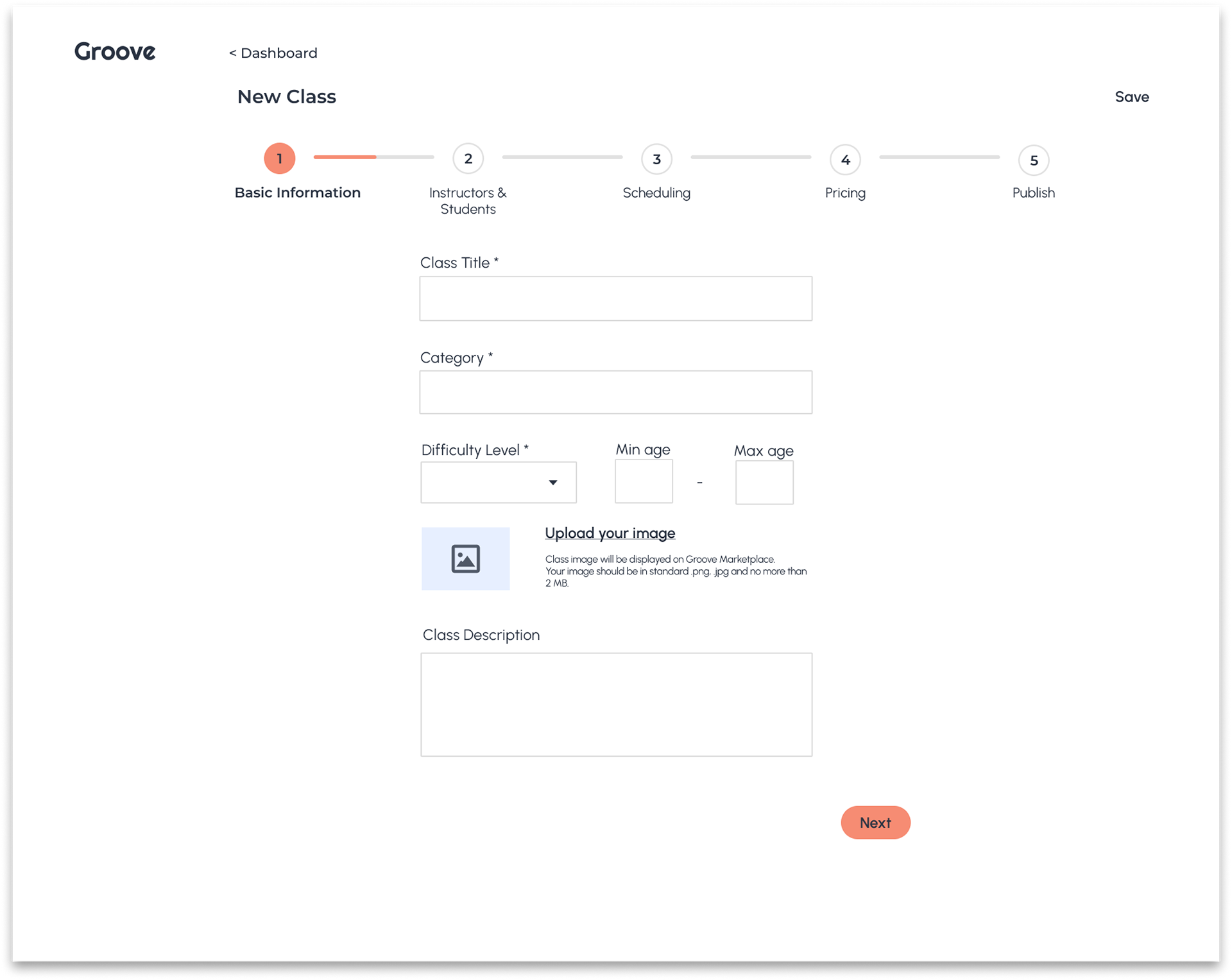Select step 2 circle icon
Viewport: 1232px width, 980px height.
[x=468, y=159]
